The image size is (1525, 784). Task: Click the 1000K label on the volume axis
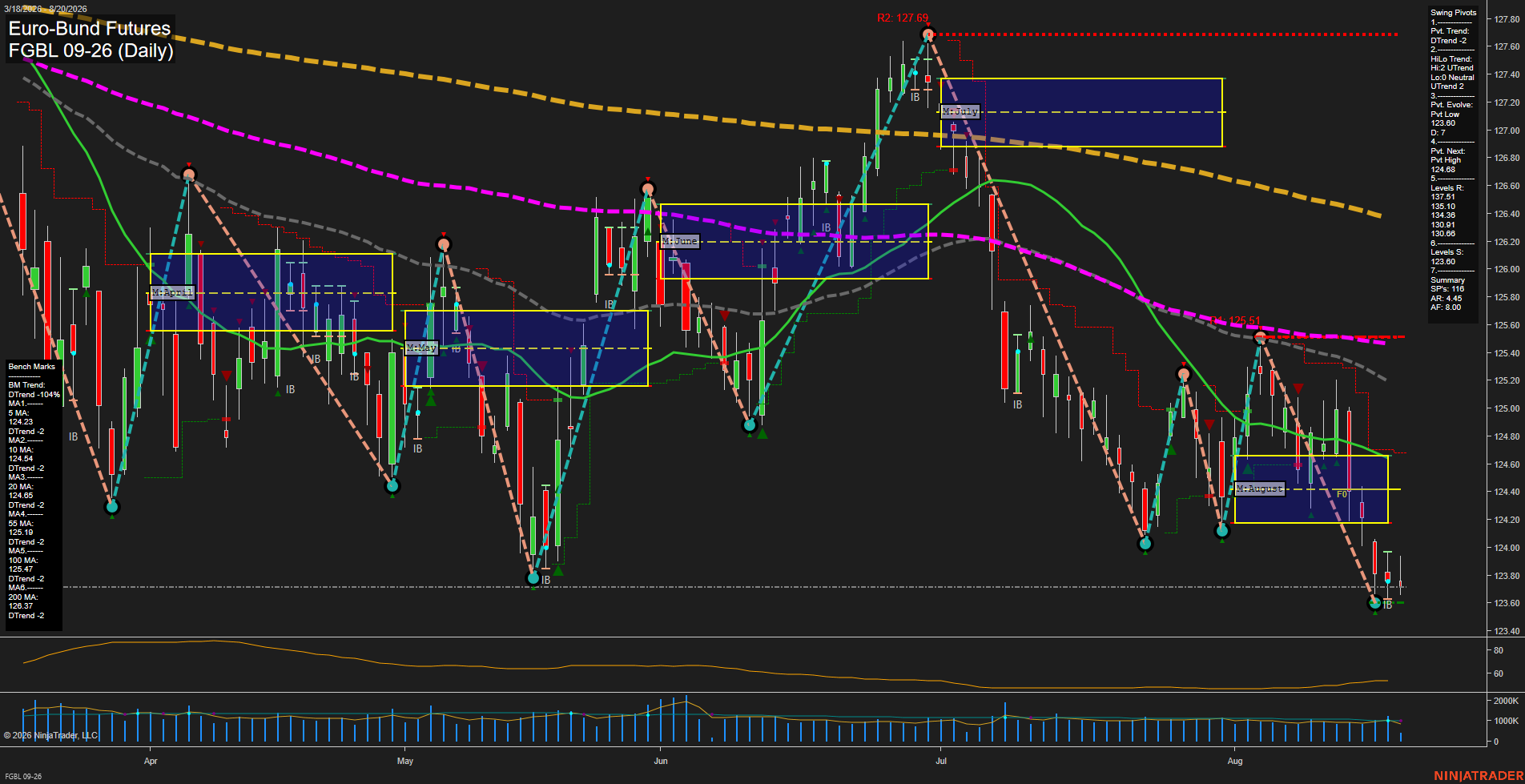[1507, 721]
